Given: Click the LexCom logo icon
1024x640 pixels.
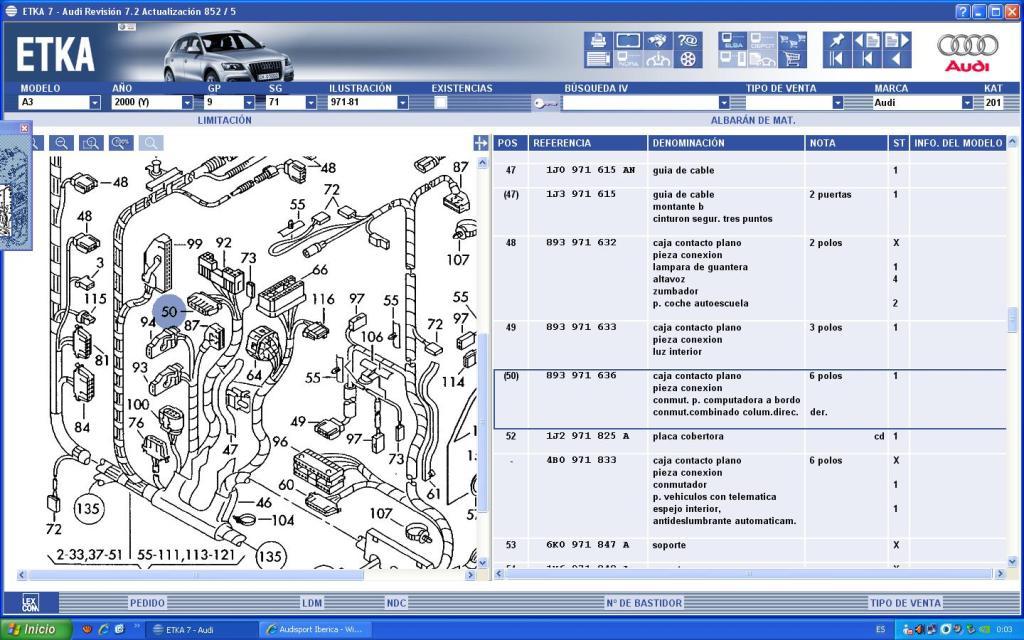Looking at the screenshot, I should [x=30, y=602].
